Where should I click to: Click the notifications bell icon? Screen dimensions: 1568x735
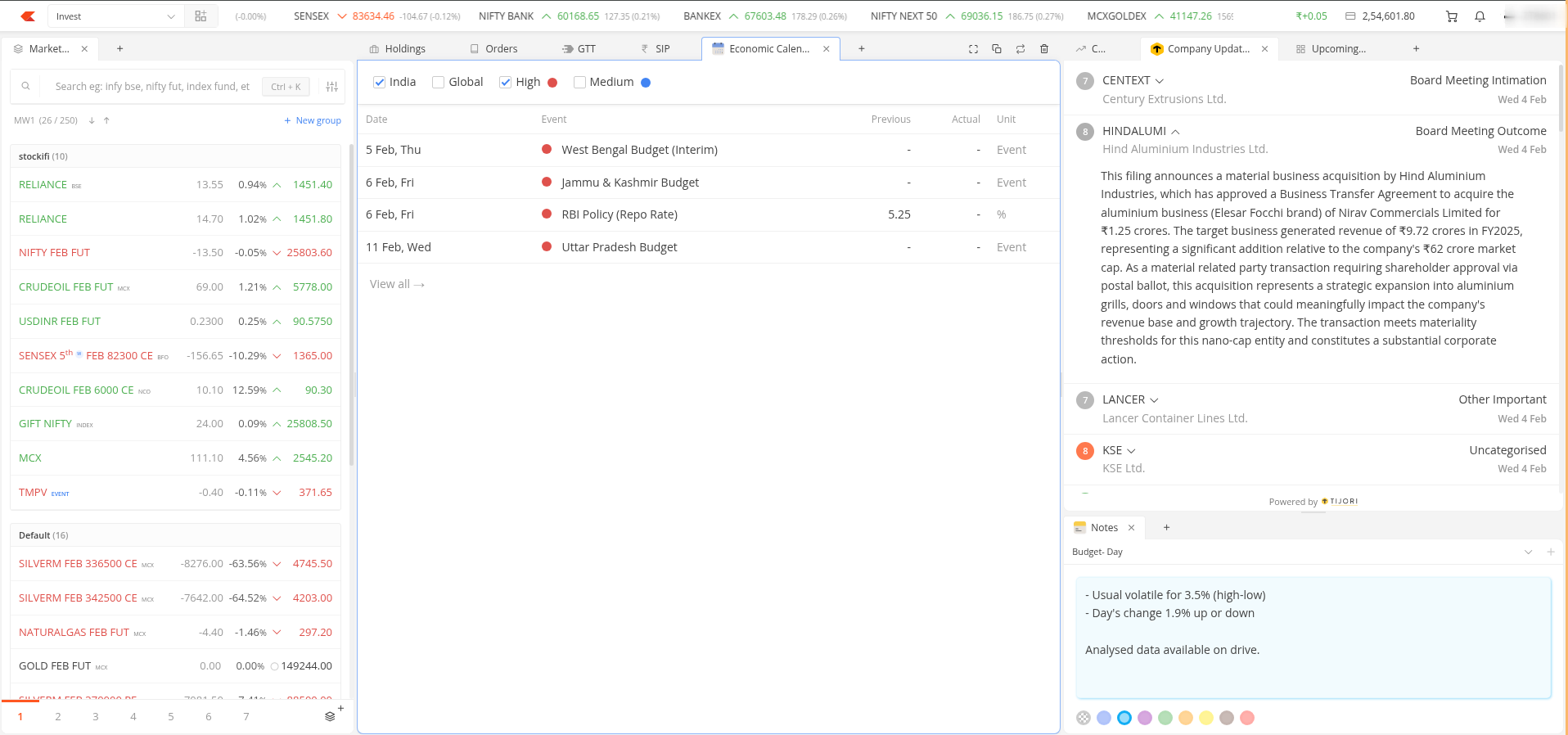coord(1480,16)
